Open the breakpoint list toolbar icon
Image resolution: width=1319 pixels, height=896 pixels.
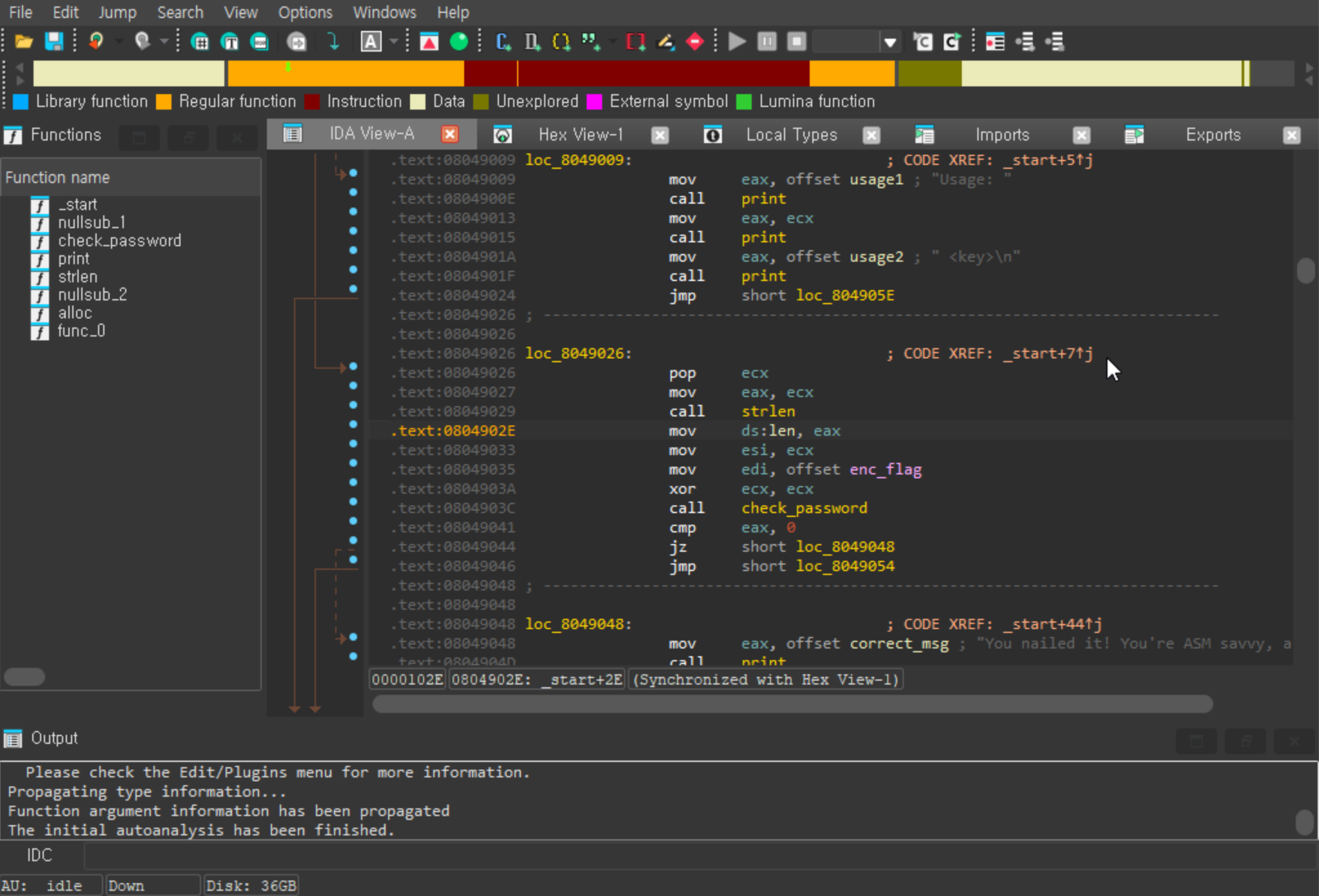pyautogui.click(x=995, y=42)
